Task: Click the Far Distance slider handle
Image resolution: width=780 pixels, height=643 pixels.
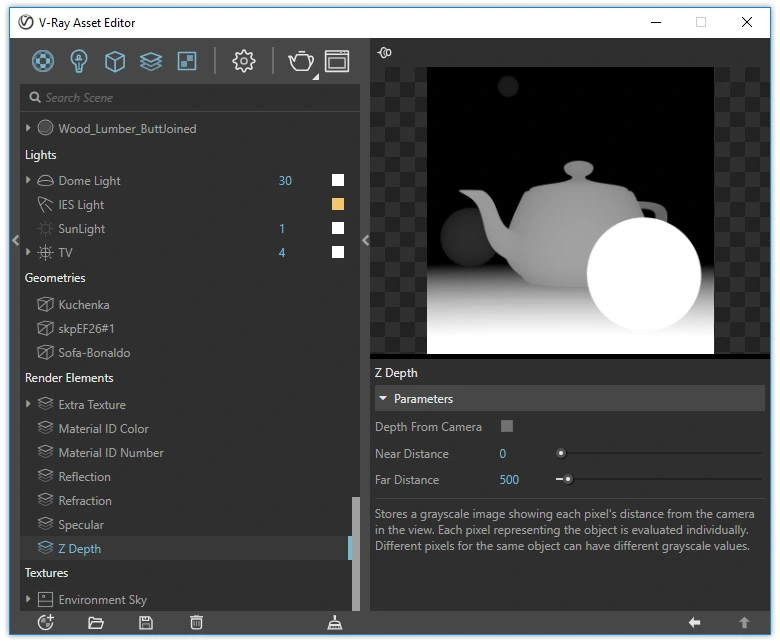Action: point(568,479)
